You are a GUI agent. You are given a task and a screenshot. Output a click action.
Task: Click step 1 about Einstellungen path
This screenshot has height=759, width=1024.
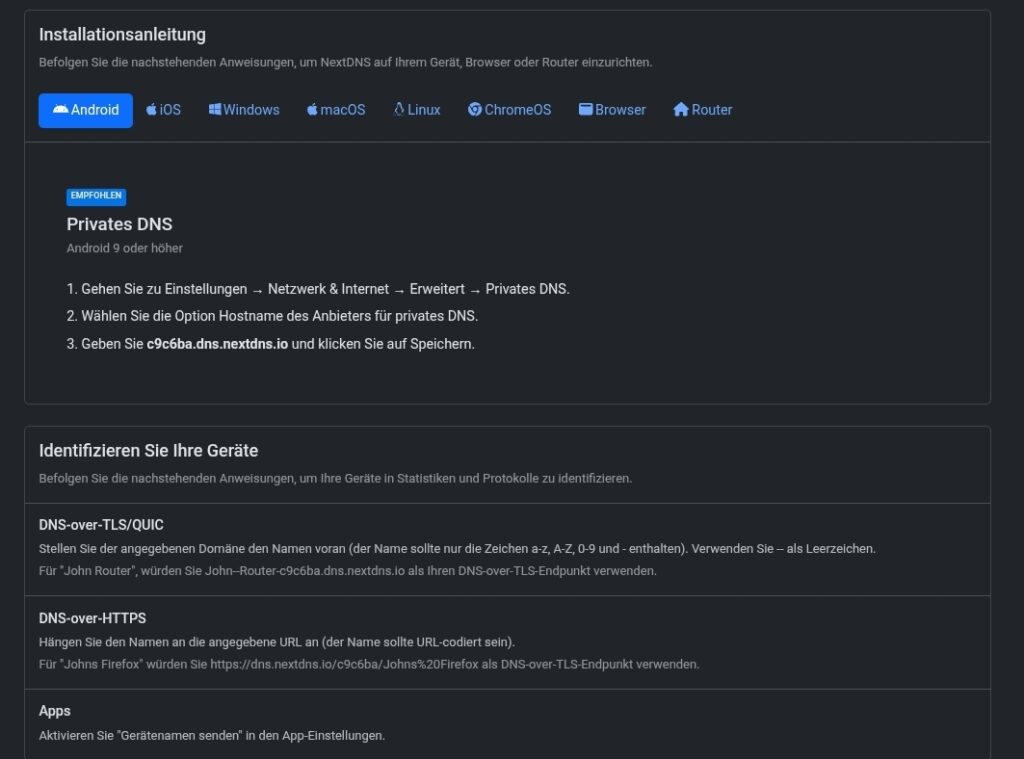(x=317, y=289)
